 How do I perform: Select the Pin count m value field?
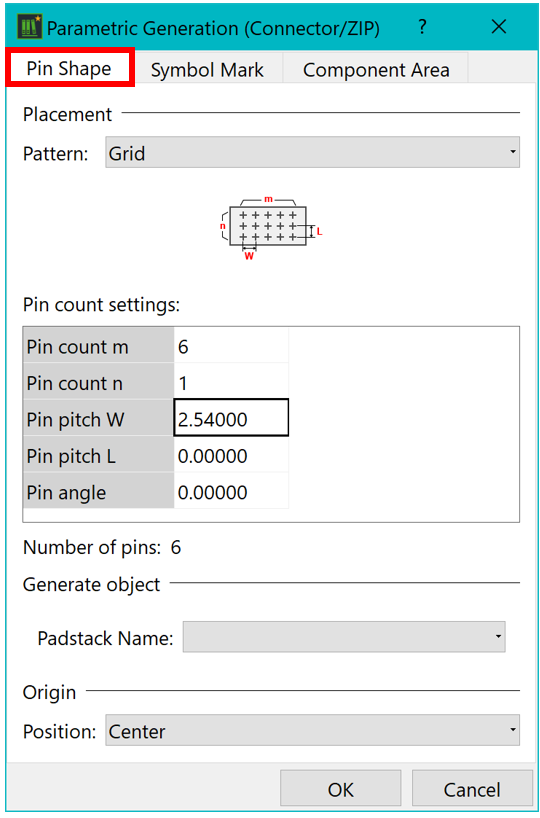coord(231,347)
